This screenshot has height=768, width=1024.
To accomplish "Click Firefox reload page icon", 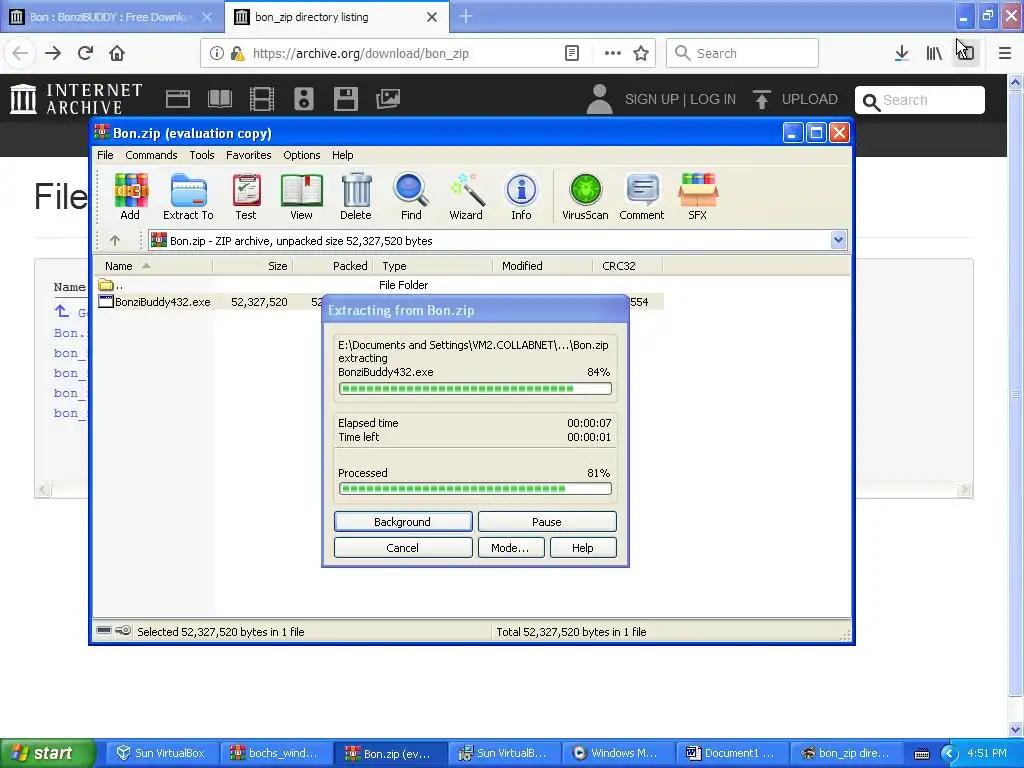I will pyautogui.click(x=85, y=53).
